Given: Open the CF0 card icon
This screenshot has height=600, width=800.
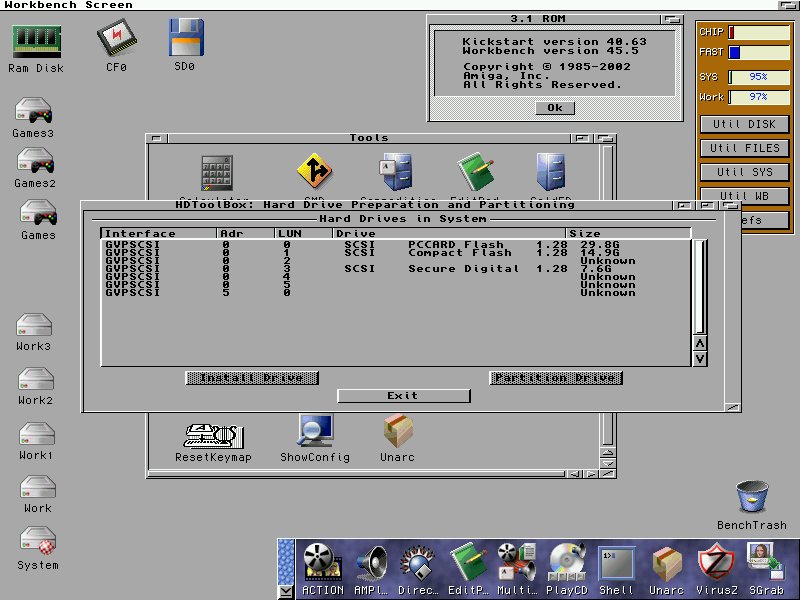Looking at the screenshot, I should coord(117,38).
